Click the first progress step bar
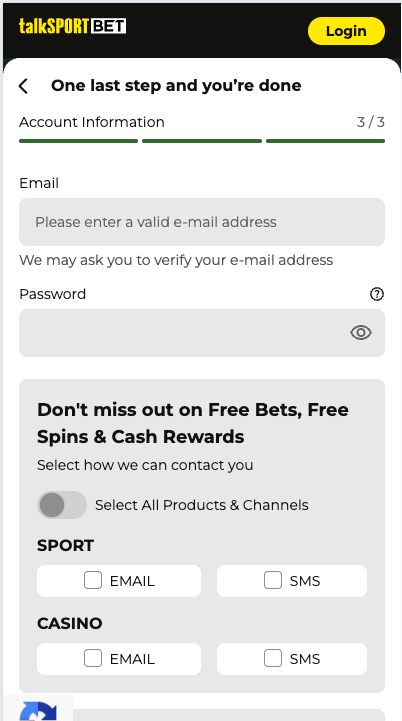 (78, 141)
